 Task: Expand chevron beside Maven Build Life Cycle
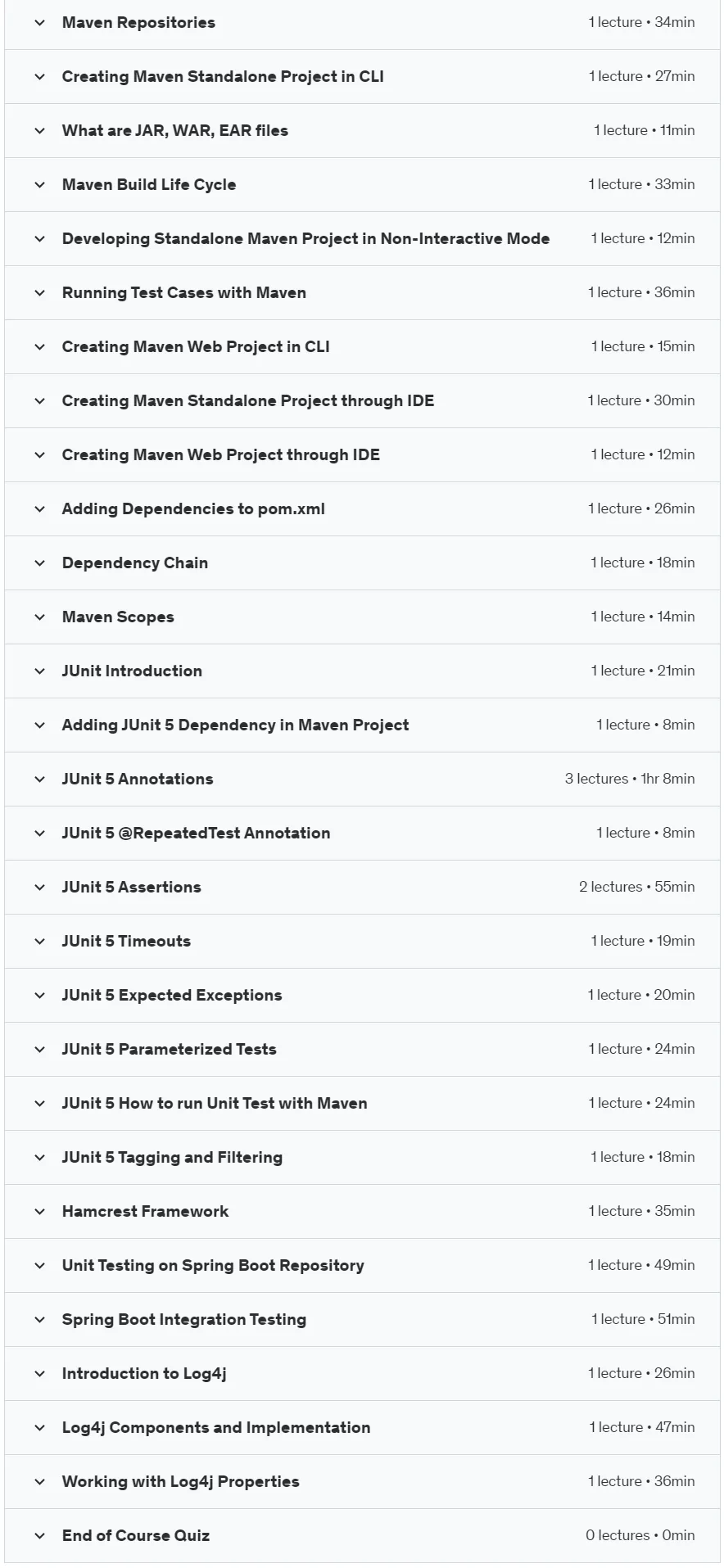click(39, 185)
